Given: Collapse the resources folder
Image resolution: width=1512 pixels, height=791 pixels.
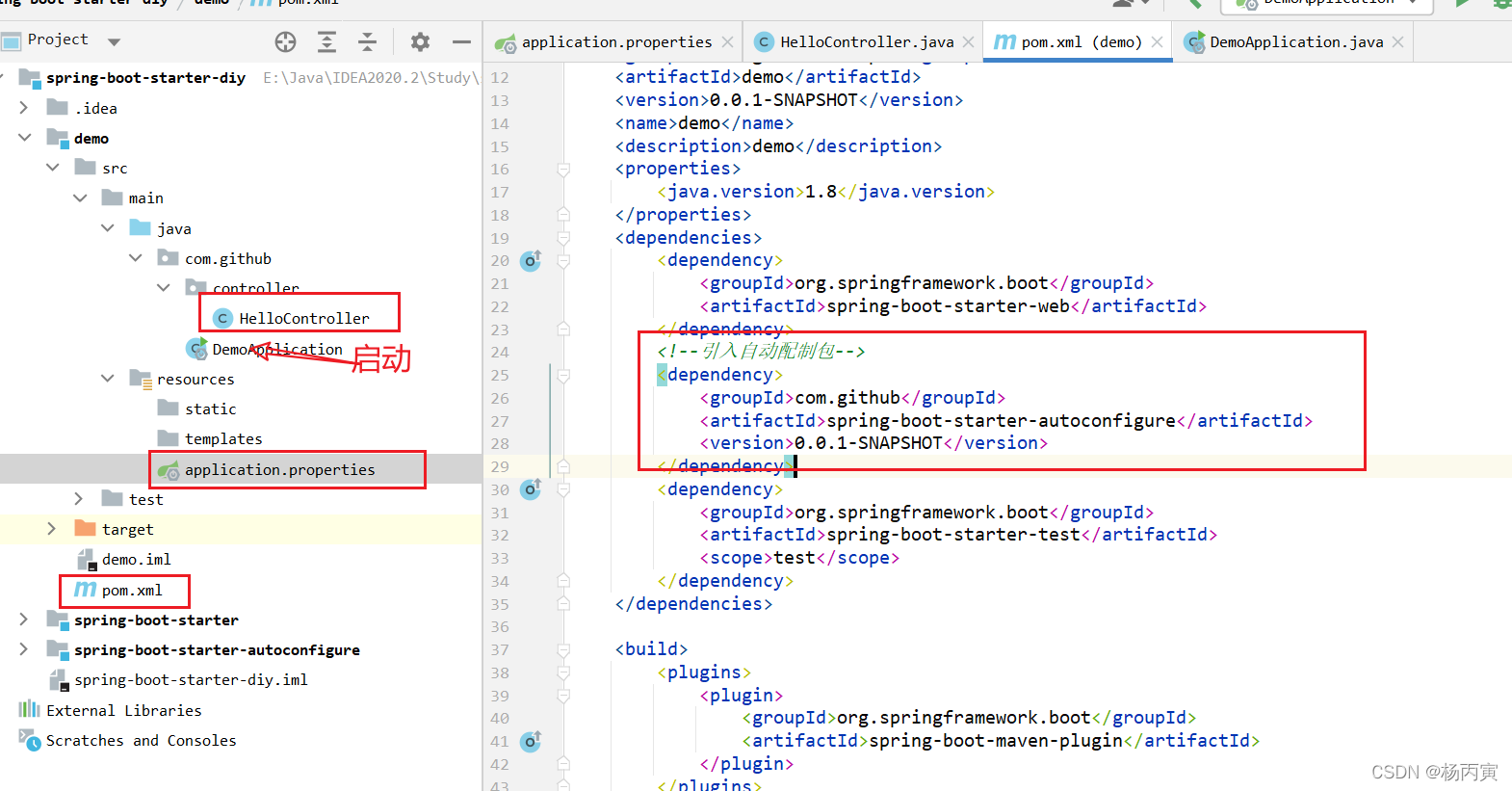Looking at the screenshot, I should (108, 379).
